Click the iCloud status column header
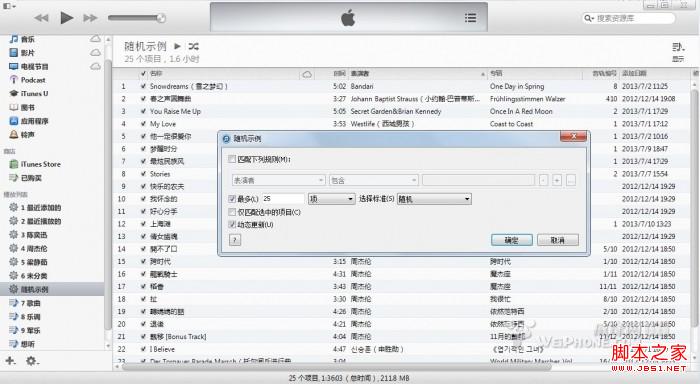The width and height of the screenshot is (700, 384). point(307,74)
